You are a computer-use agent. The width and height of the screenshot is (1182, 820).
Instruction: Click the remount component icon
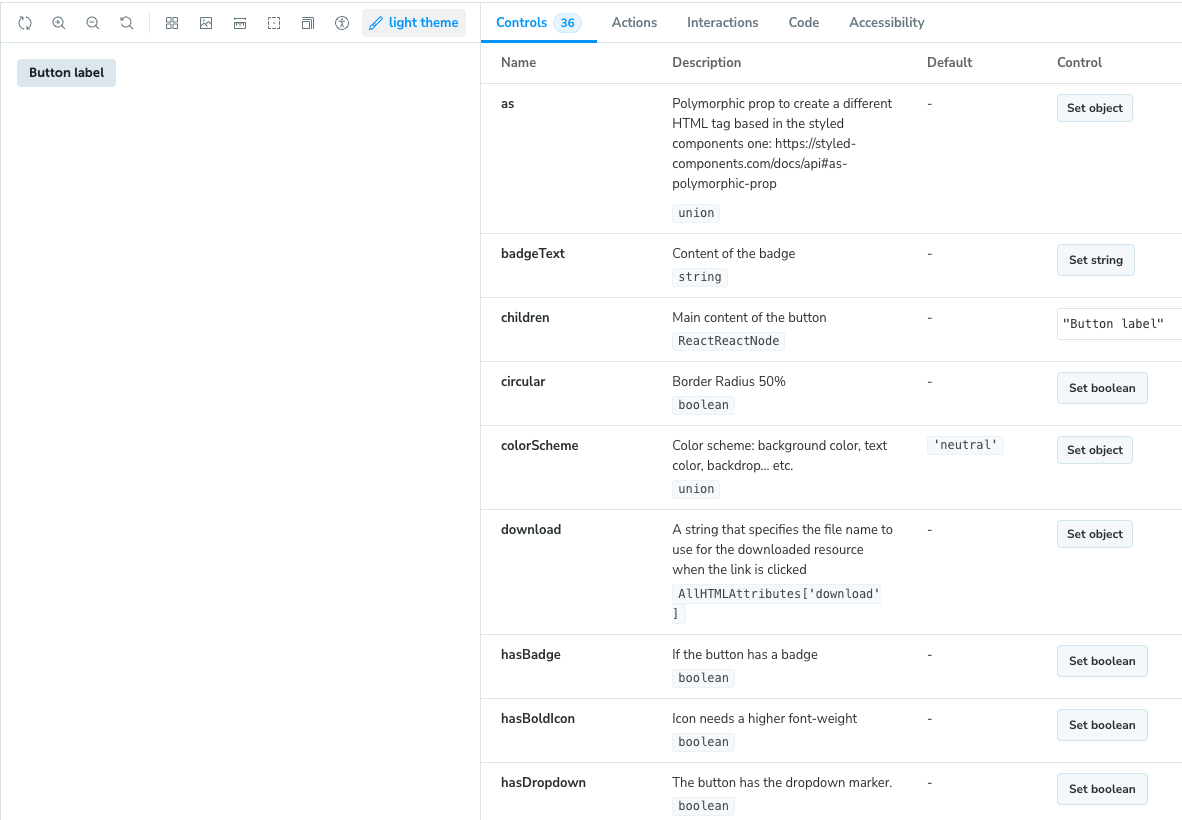tap(25, 23)
